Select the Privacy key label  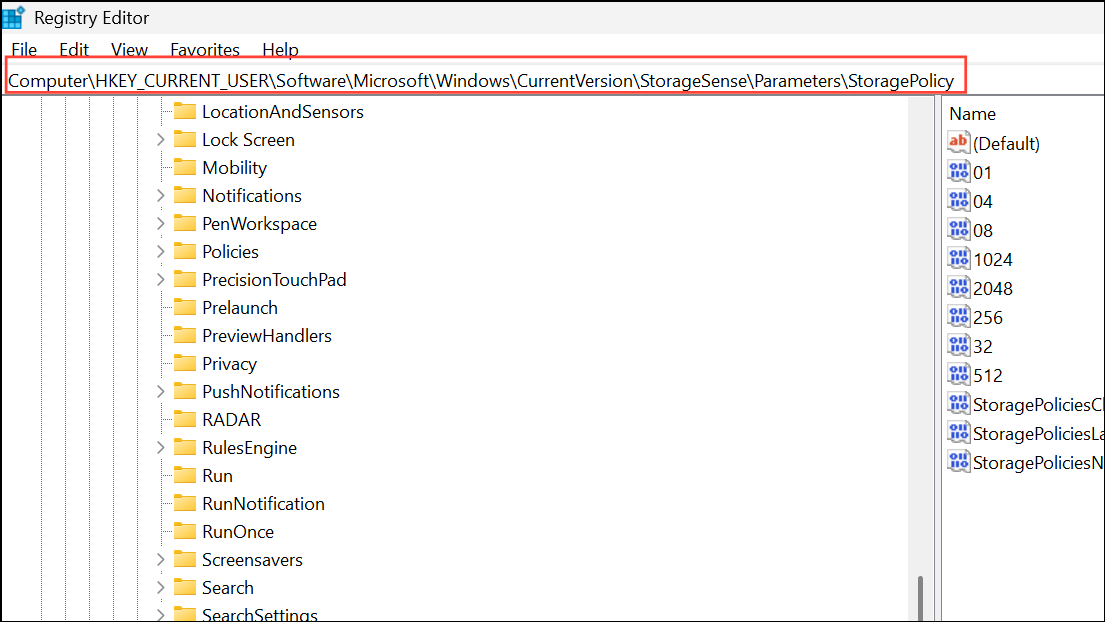pyautogui.click(x=229, y=364)
